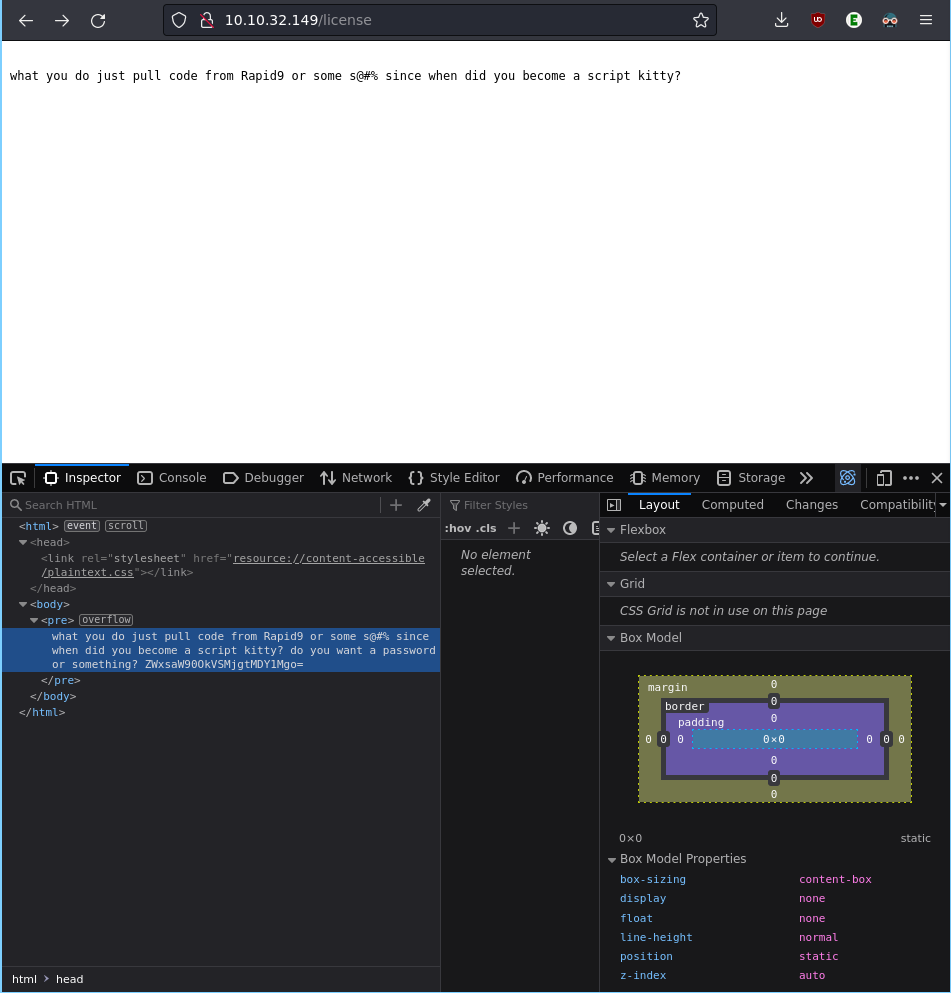This screenshot has height=993, width=951.
Task: Collapse the Flexbox section
Action: click(x=611, y=530)
